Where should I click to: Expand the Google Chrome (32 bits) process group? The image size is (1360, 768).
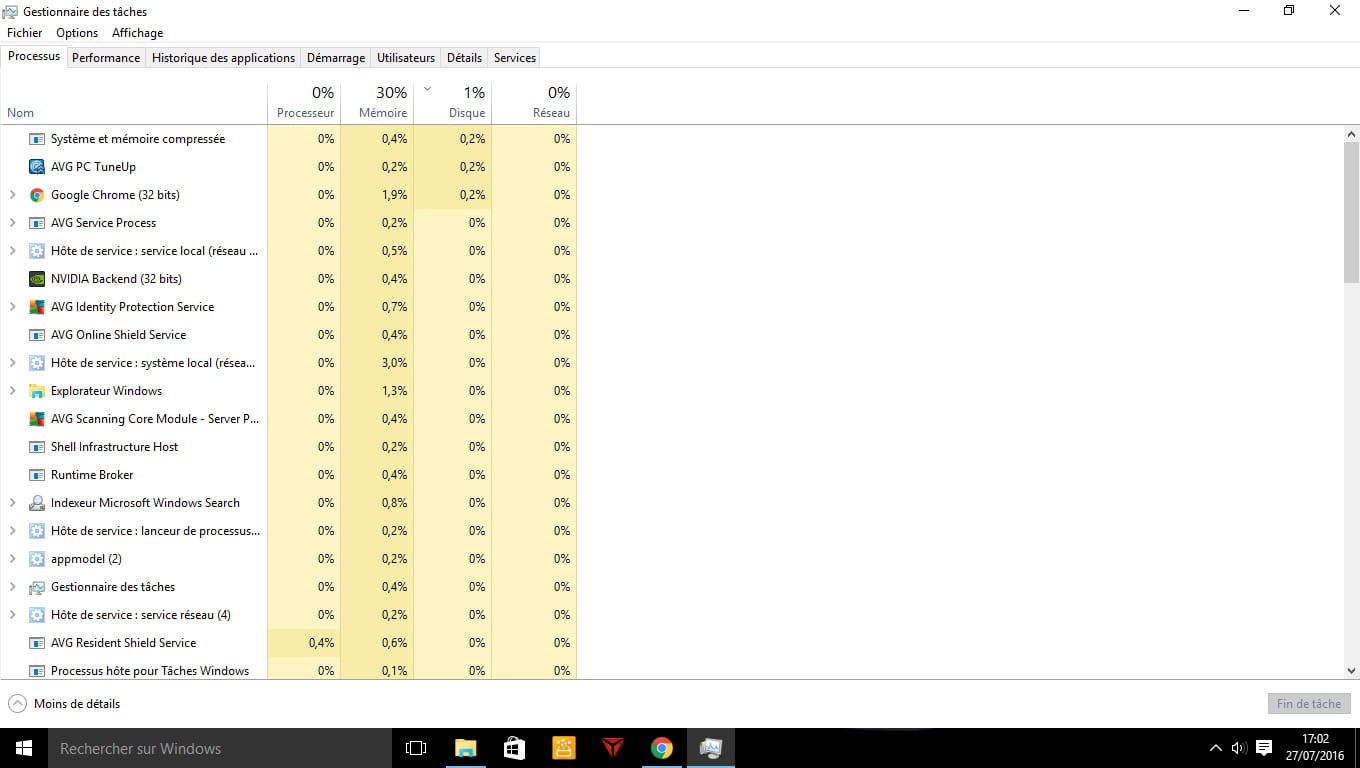pos(13,195)
